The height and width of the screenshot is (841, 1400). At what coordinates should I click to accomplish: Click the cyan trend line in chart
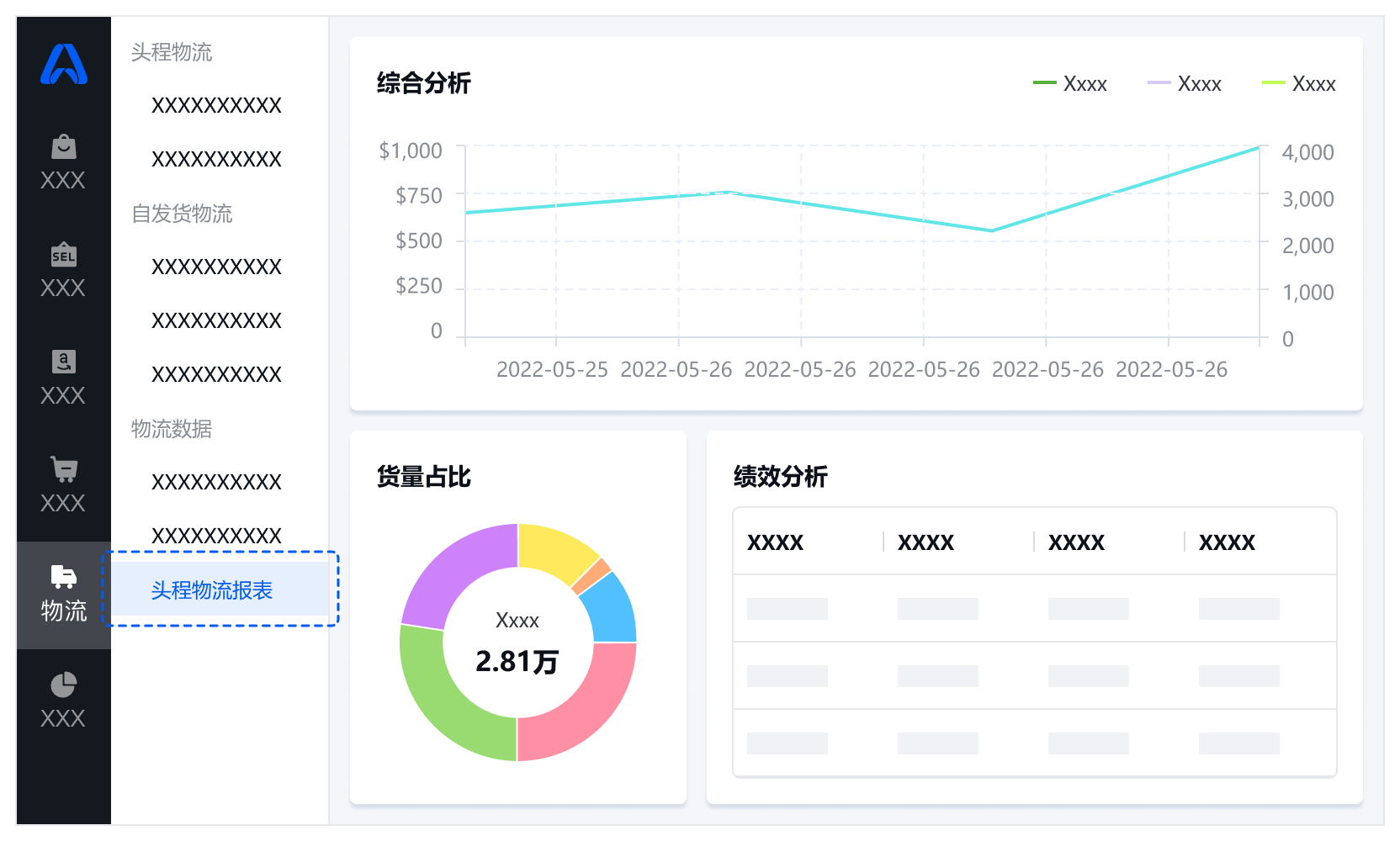(861, 211)
